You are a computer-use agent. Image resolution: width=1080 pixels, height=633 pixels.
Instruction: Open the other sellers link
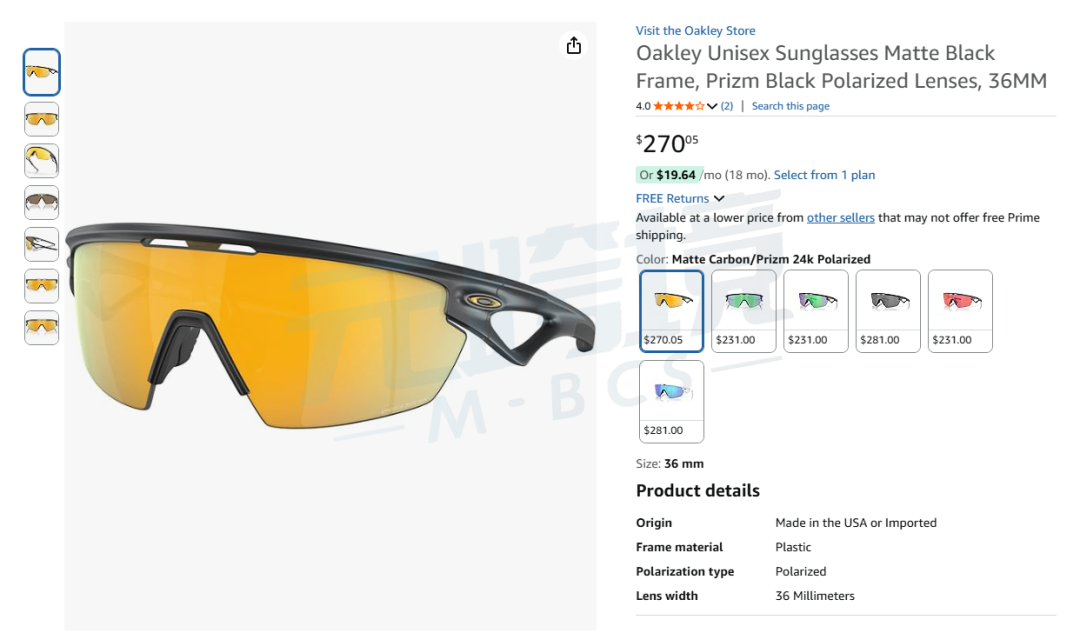point(840,218)
